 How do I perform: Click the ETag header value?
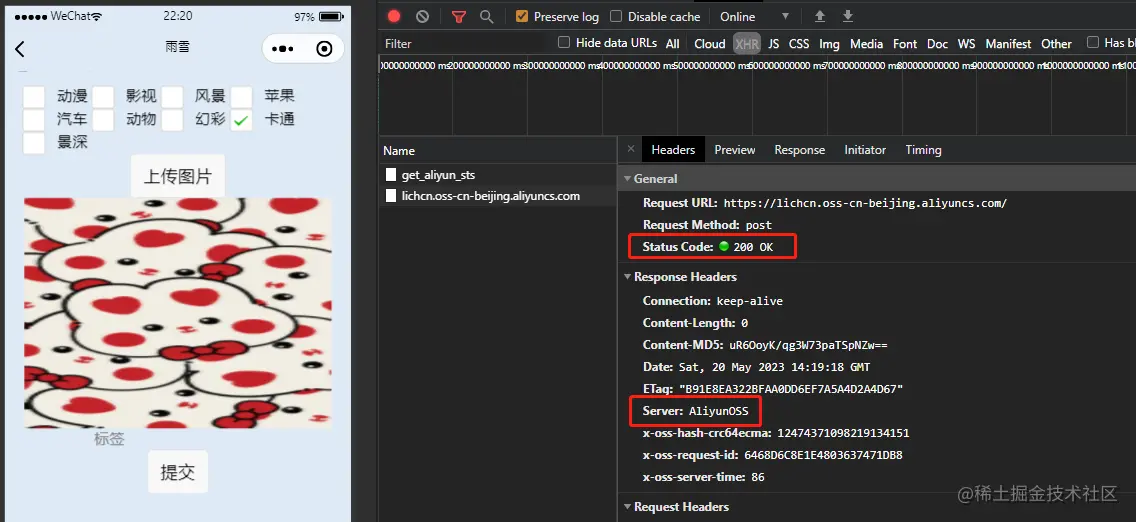pyautogui.click(x=790, y=389)
